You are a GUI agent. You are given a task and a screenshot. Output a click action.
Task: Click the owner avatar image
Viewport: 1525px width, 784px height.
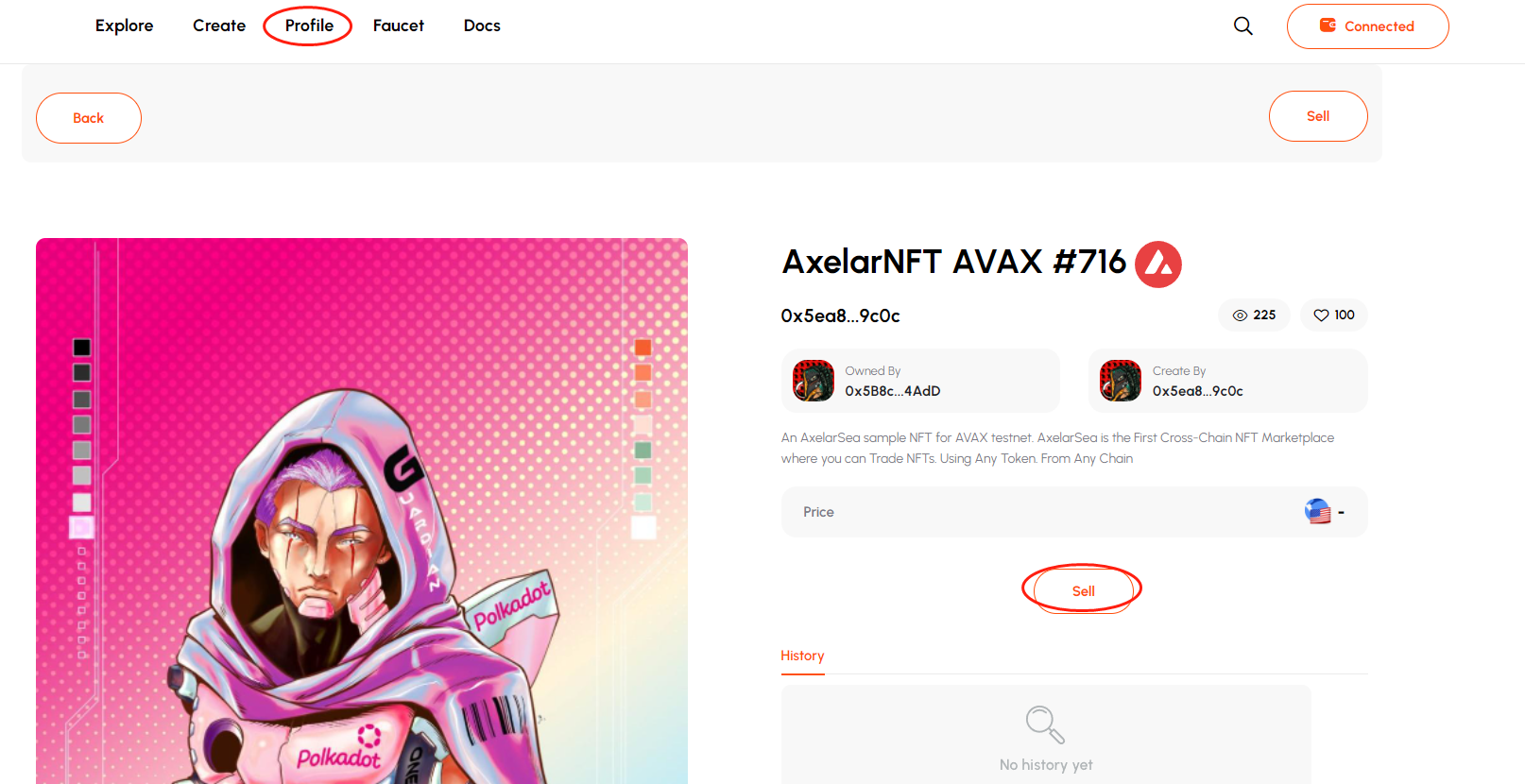814,381
